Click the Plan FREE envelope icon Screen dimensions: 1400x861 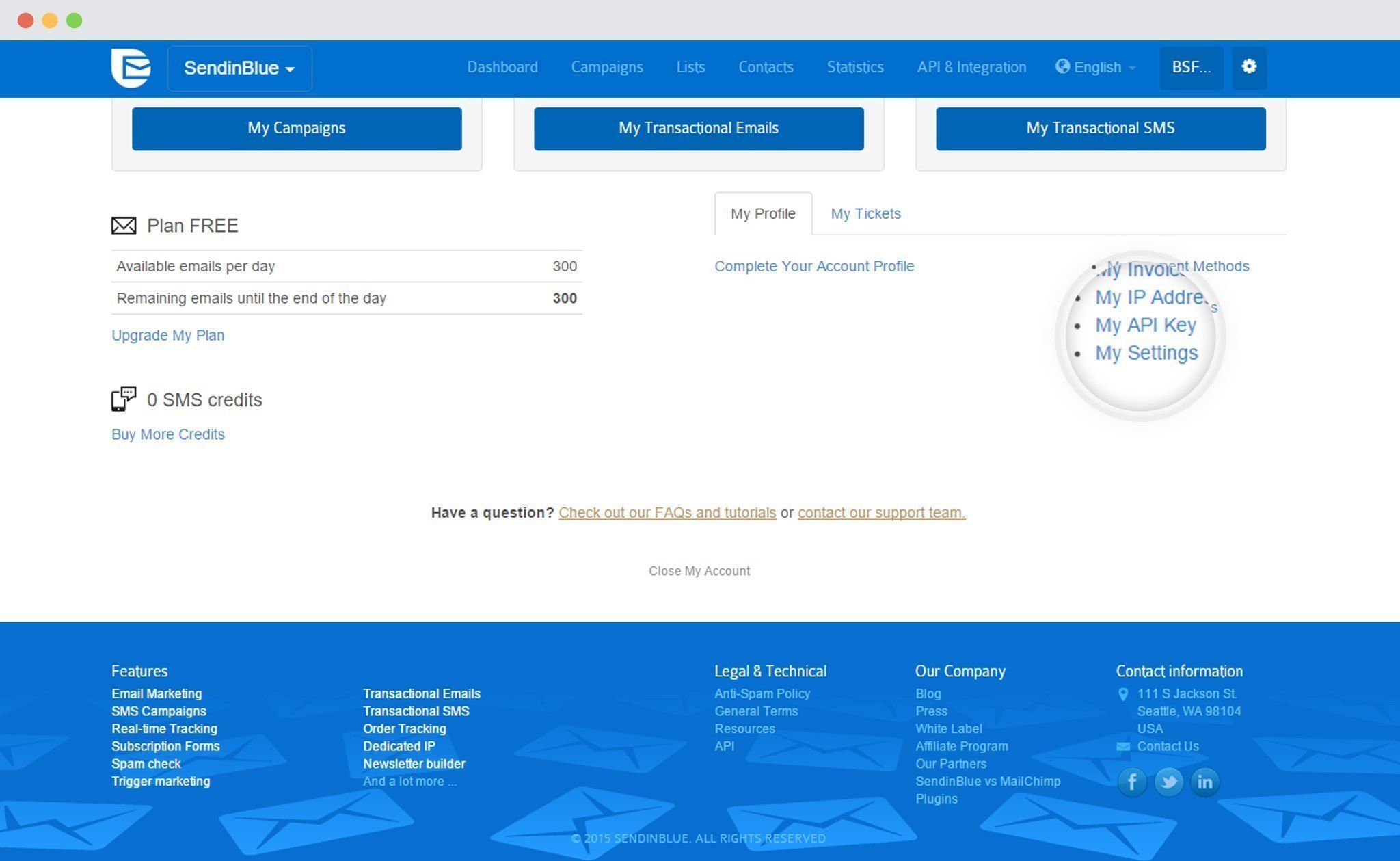pos(124,226)
